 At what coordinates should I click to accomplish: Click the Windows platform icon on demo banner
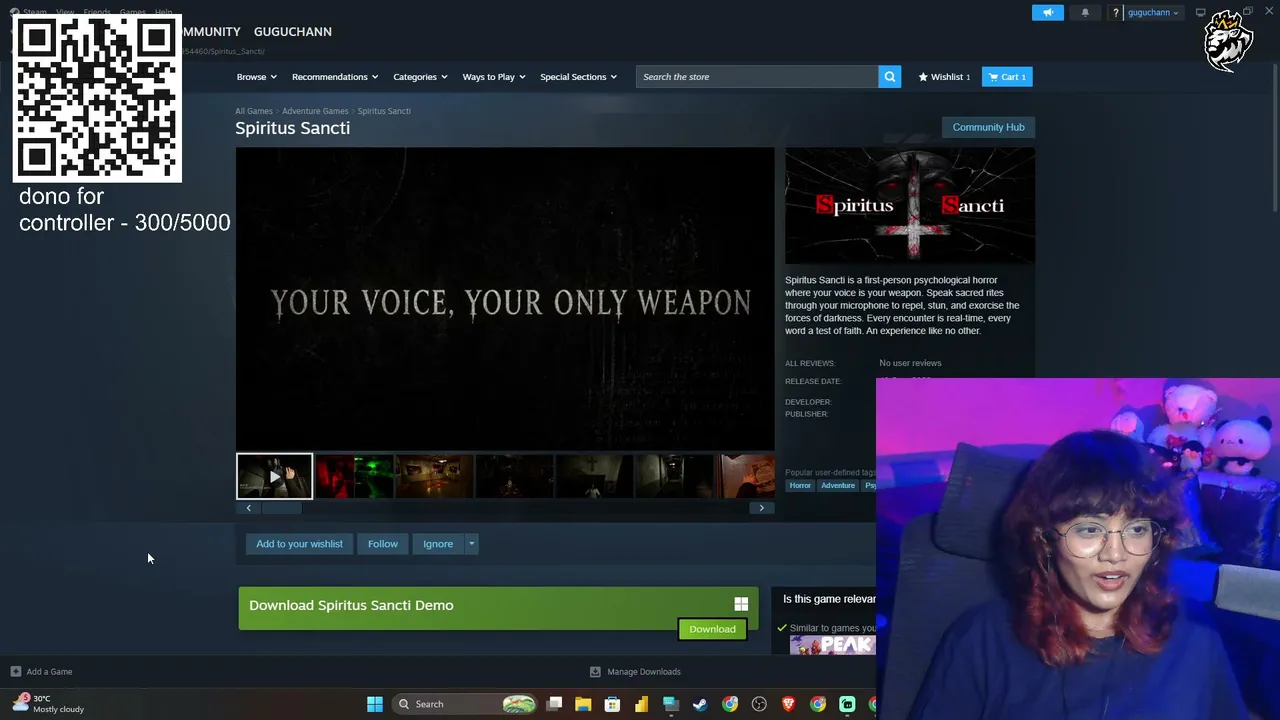[x=741, y=604]
